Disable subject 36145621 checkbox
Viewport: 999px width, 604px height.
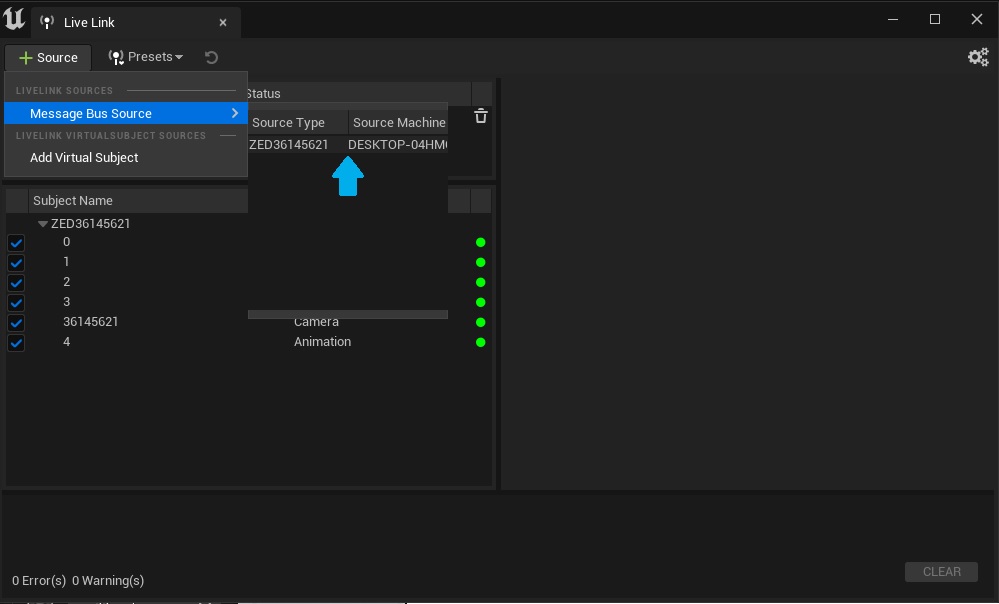(x=16, y=323)
